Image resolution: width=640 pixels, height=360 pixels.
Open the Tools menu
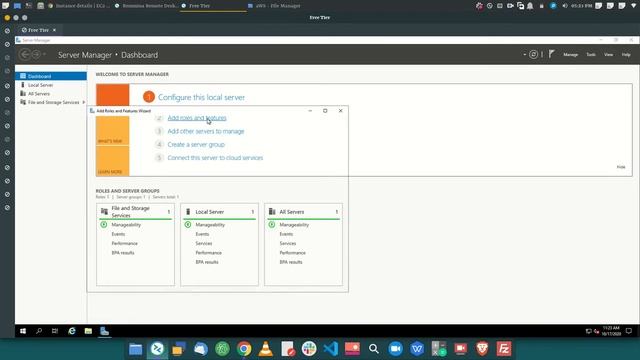click(x=591, y=55)
